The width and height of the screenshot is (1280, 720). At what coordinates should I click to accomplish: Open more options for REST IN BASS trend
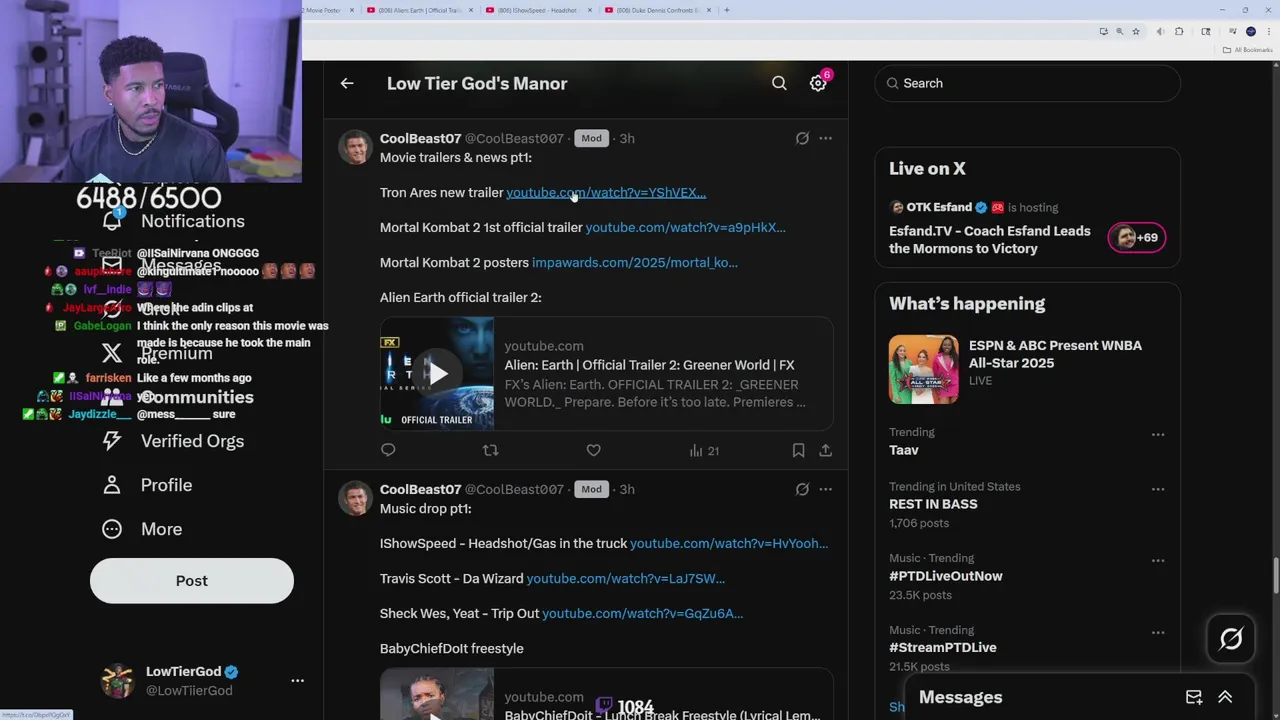point(1158,489)
